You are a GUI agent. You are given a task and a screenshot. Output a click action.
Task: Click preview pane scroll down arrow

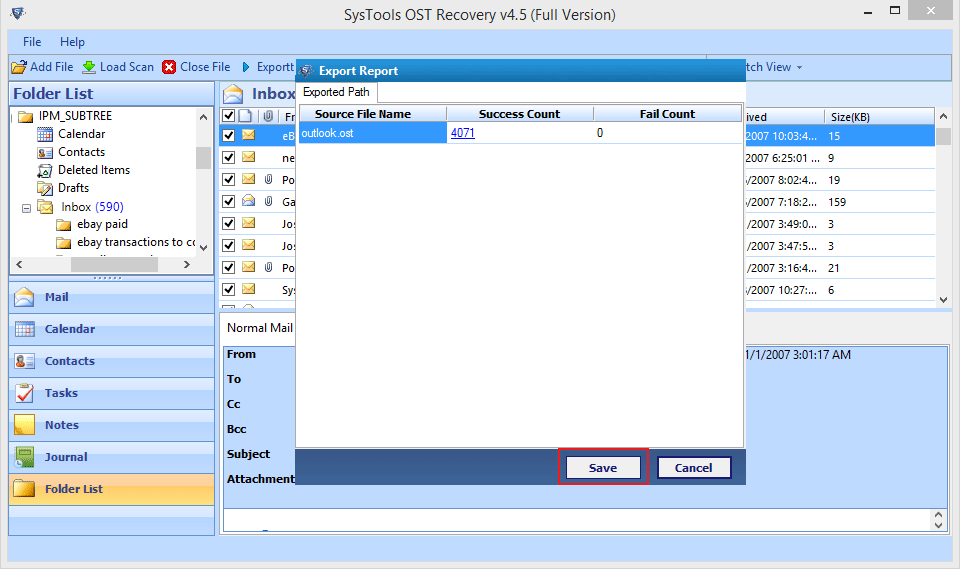939,525
